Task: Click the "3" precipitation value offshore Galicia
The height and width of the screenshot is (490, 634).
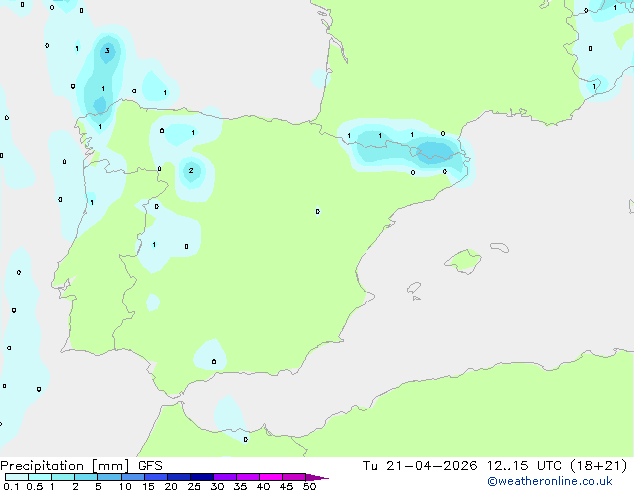Action: 107,51
